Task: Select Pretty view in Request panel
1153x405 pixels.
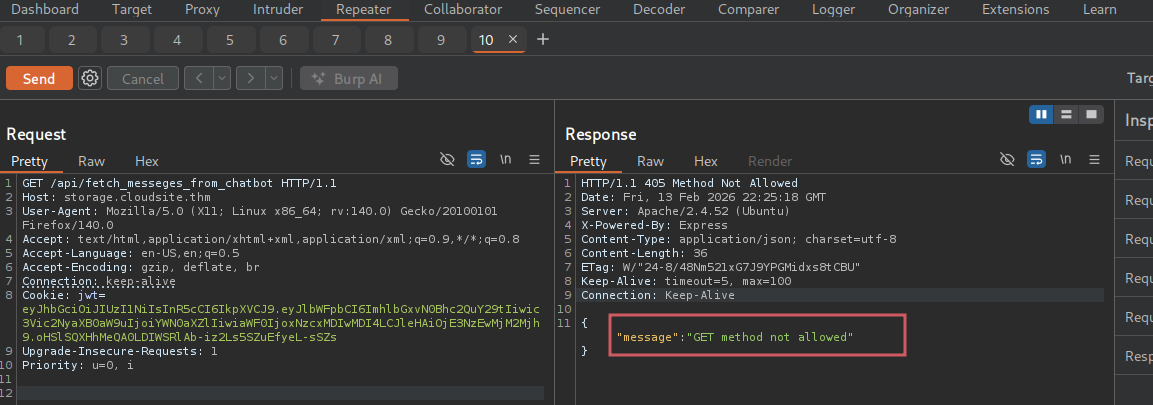Action: (x=29, y=161)
